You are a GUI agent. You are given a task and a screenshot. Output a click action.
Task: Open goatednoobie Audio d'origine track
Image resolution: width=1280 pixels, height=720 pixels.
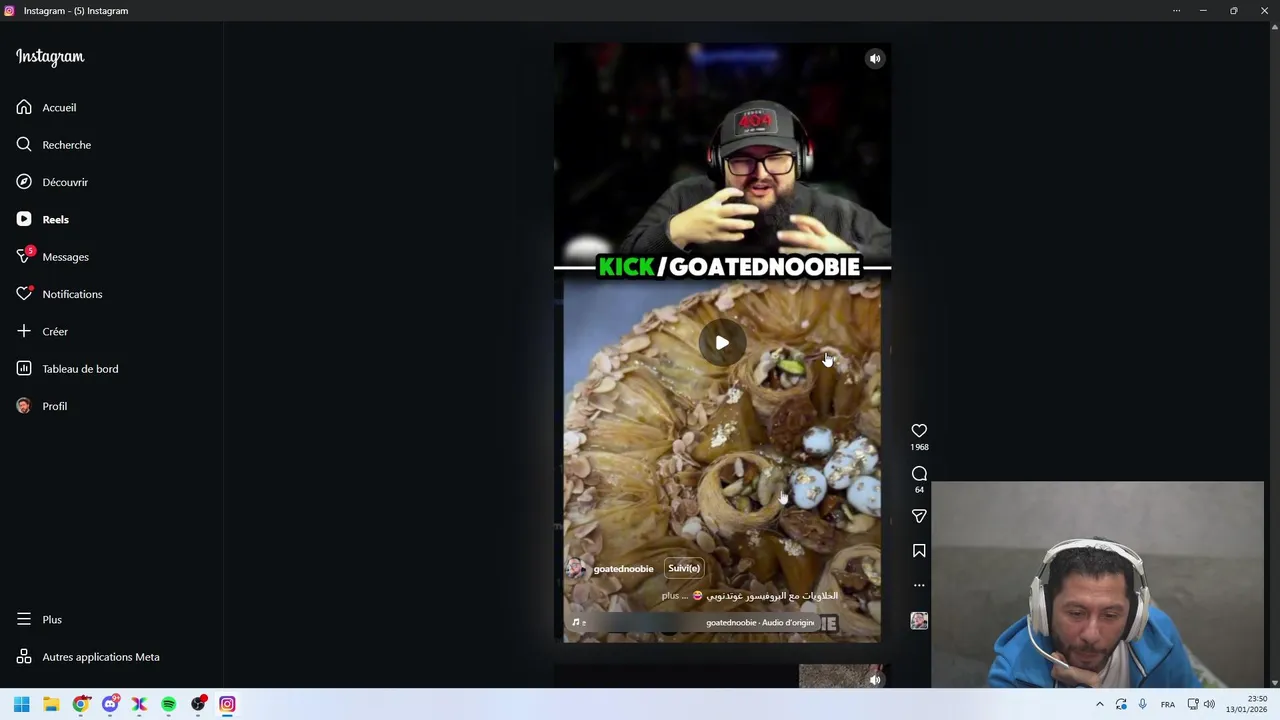(760, 623)
